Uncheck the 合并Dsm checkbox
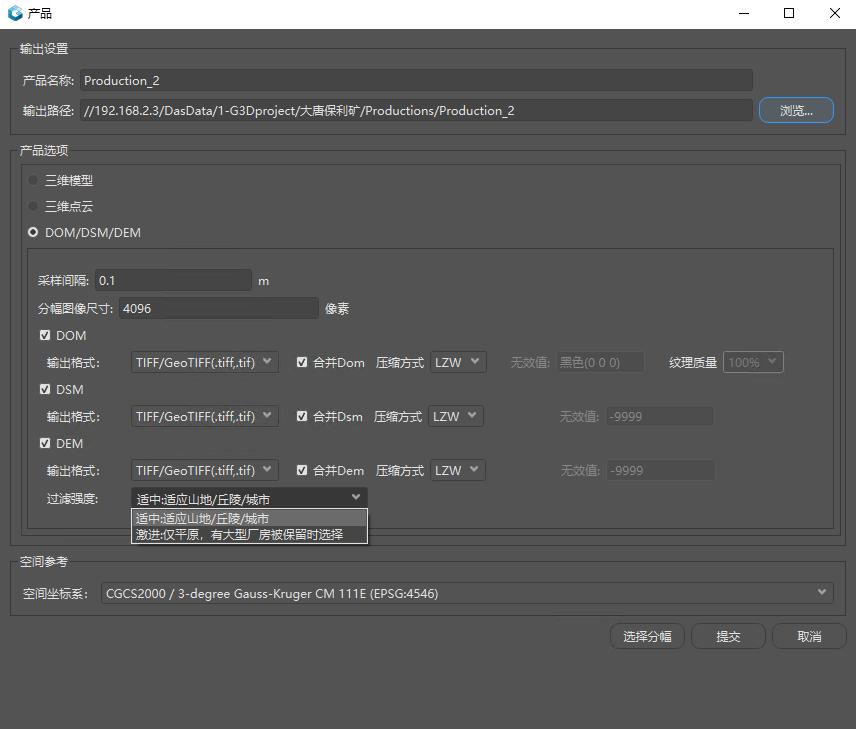The width and height of the screenshot is (856, 729). pos(302,416)
